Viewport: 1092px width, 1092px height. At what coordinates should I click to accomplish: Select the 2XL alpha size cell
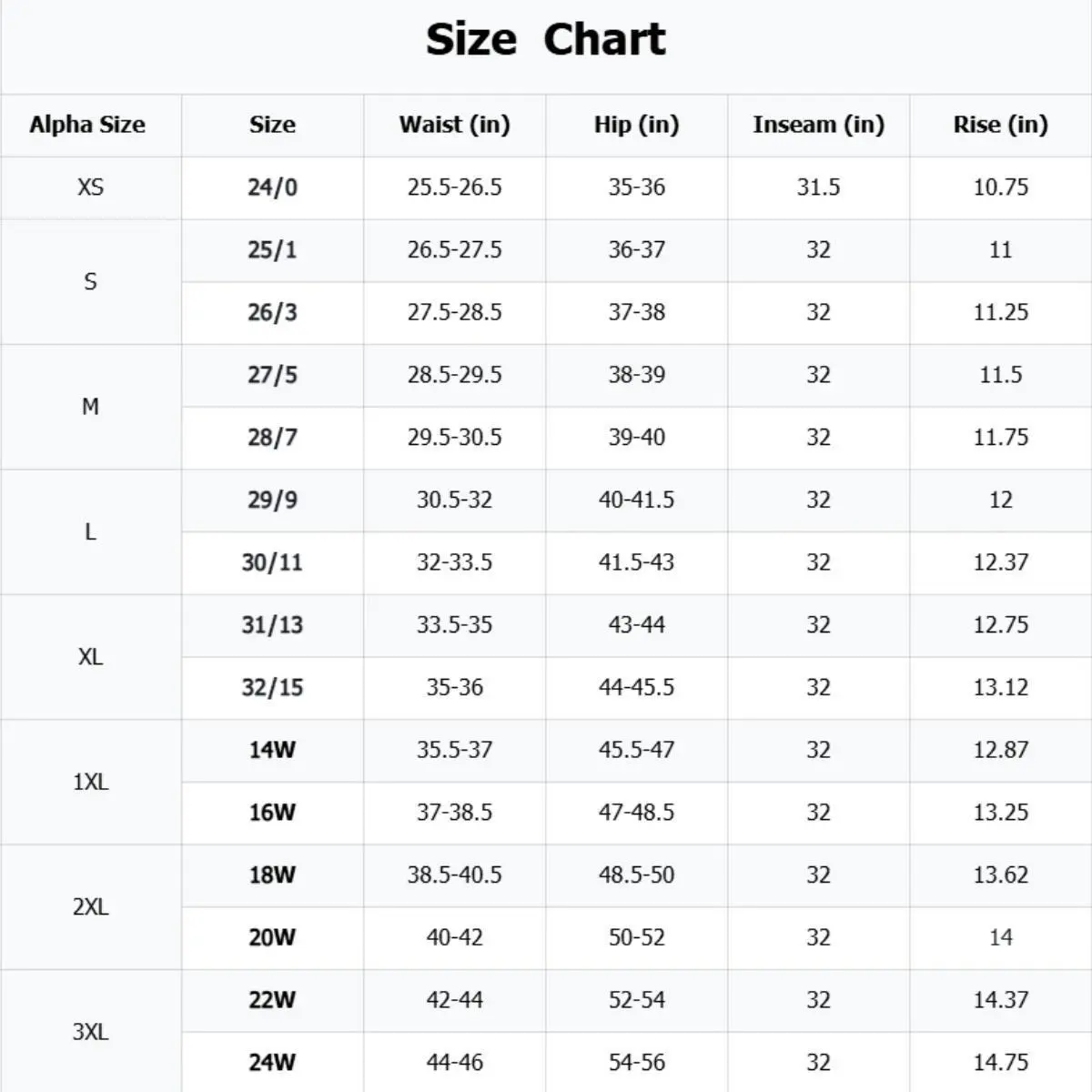(x=90, y=907)
